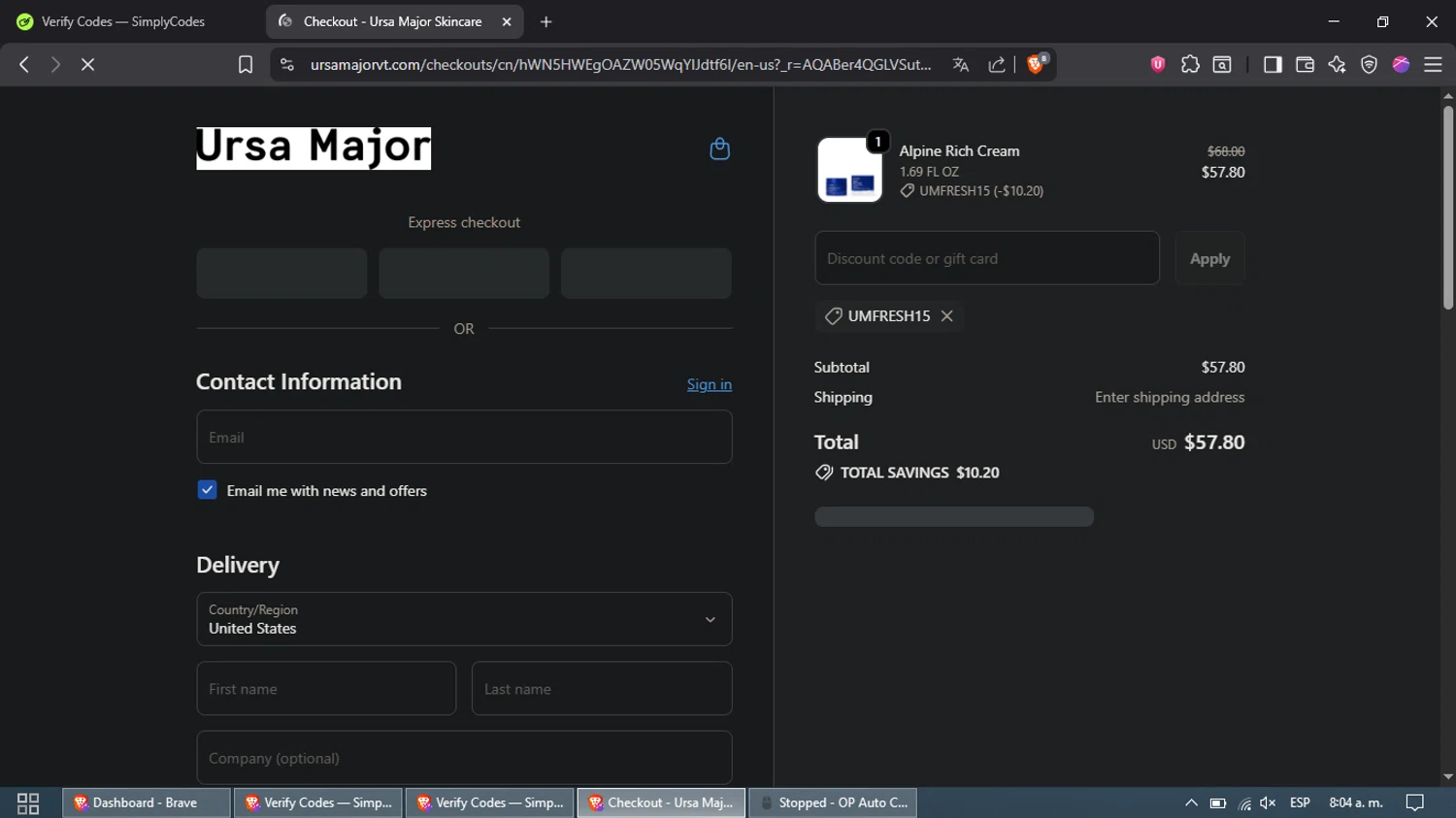Go forward to the next page
This screenshot has width=1456, height=818.
click(55, 64)
